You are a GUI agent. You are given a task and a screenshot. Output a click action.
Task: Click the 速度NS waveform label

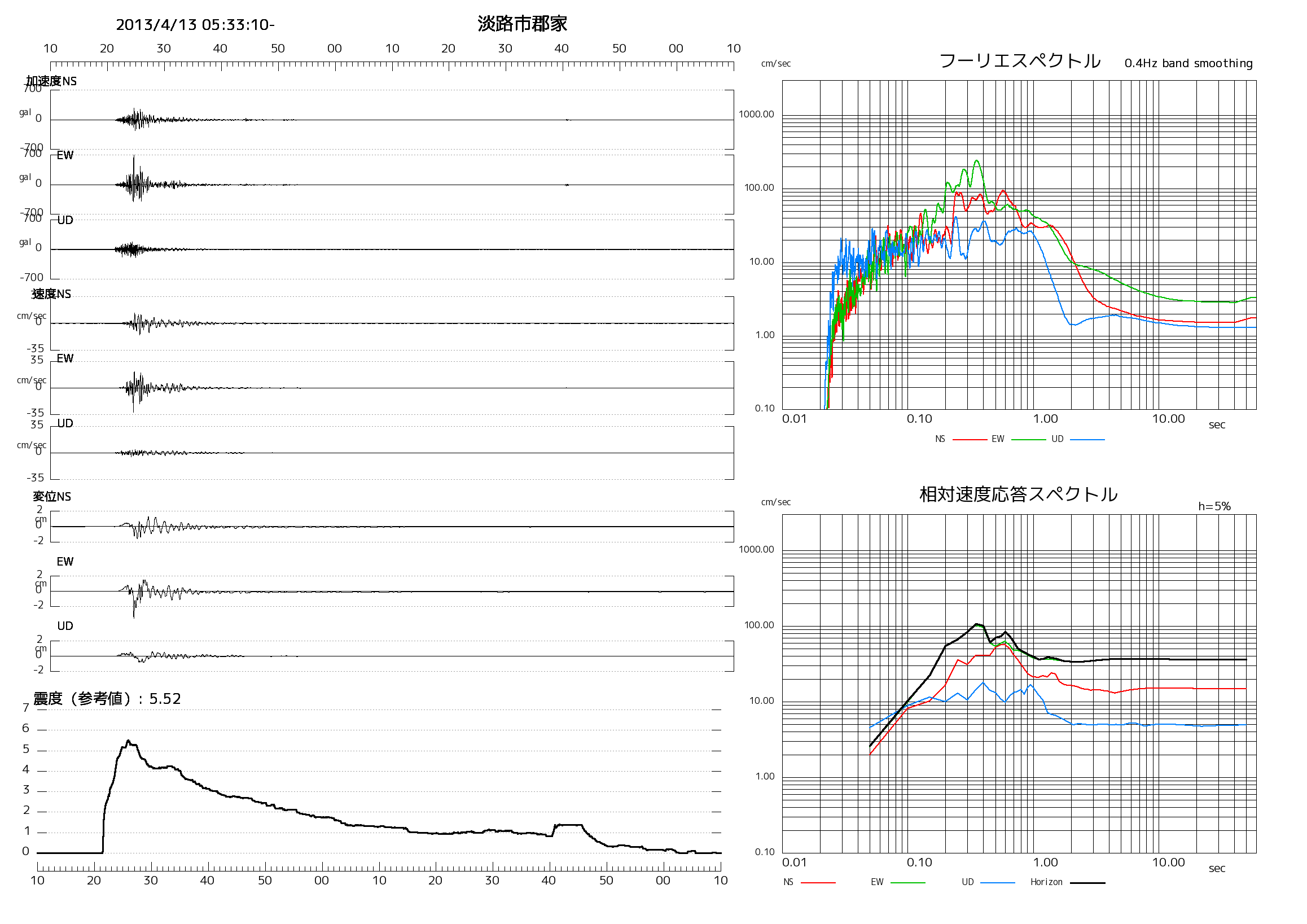pos(51,294)
